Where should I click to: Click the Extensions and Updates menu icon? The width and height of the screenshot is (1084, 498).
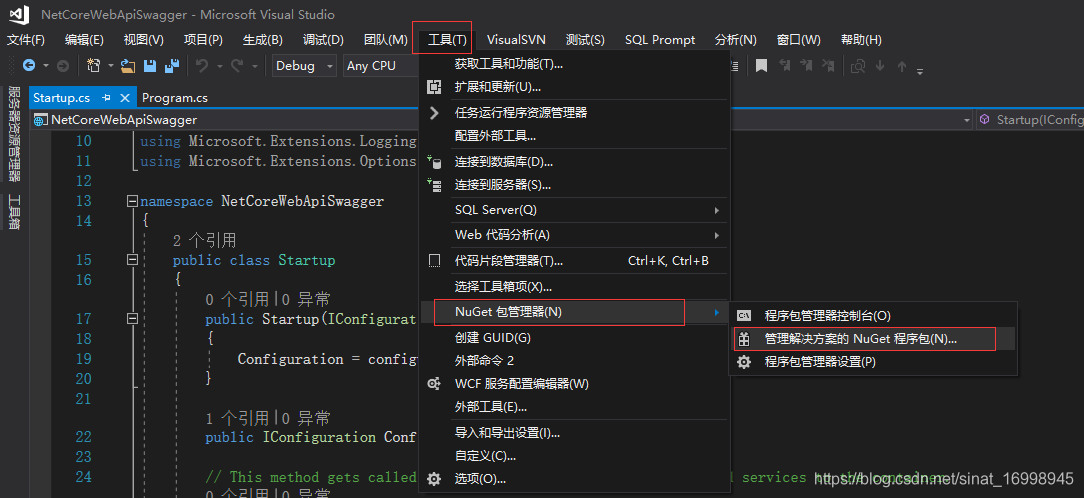434,87
